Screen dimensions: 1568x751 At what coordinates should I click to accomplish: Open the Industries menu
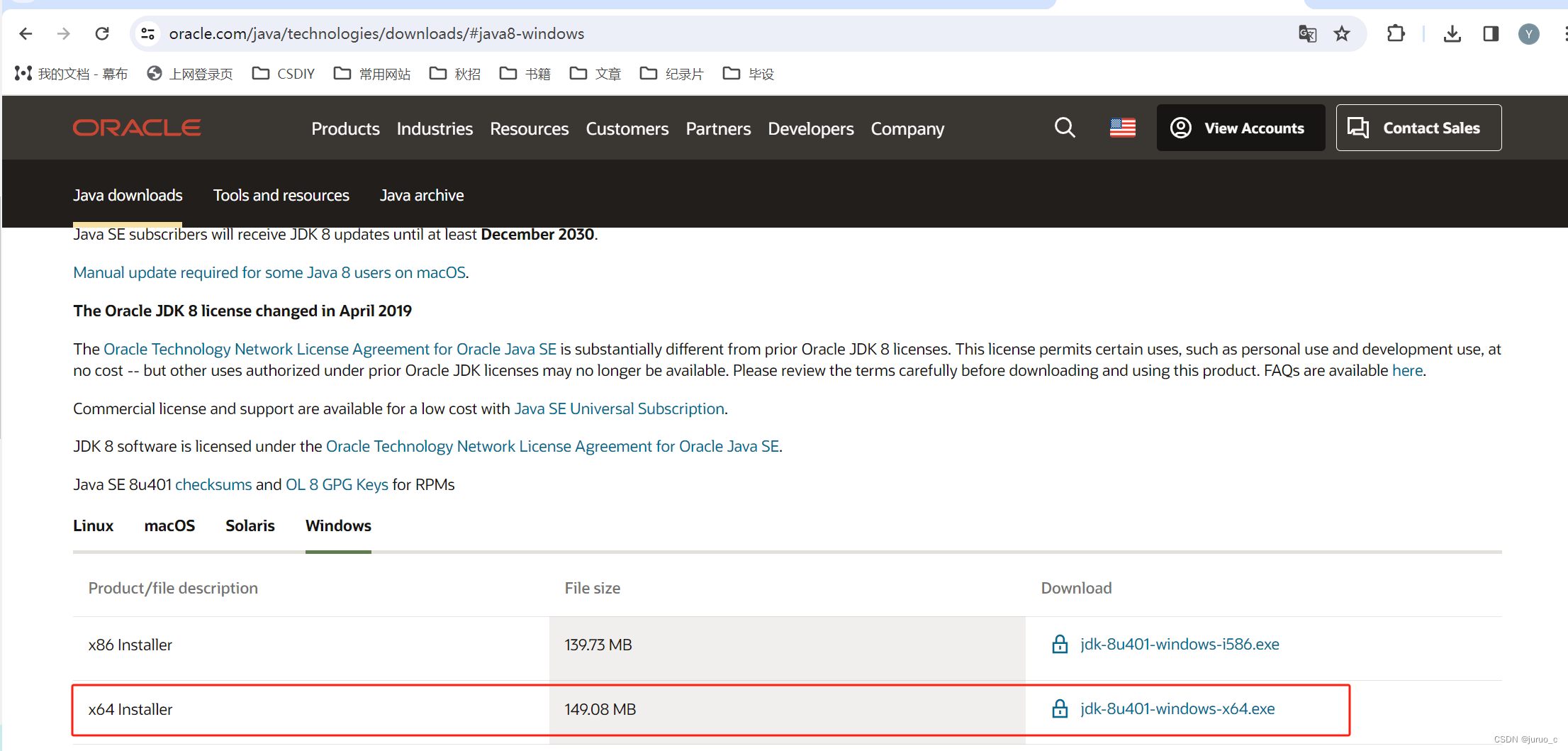[x=435, y=128]
